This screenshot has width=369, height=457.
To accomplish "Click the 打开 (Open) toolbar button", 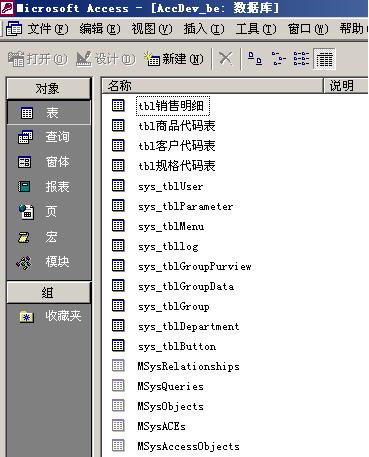I will (38, 59).
